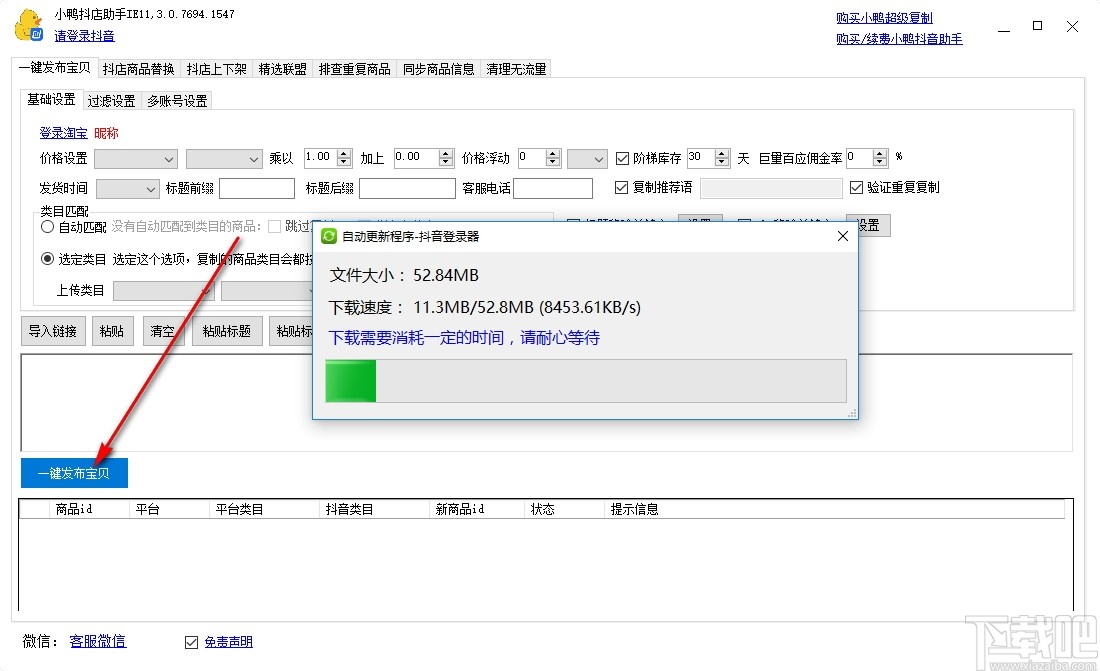Select the 基础设置 sub-tab
The height and width of the screenshot is (671, 1100).
tap(51, 100)
